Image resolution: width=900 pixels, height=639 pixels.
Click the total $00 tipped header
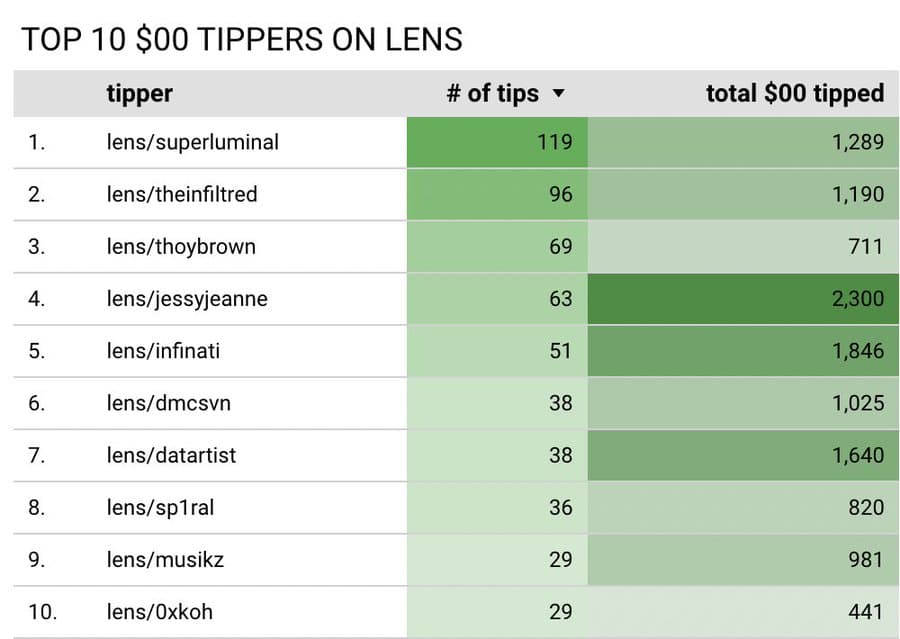(x=795, y=94)
